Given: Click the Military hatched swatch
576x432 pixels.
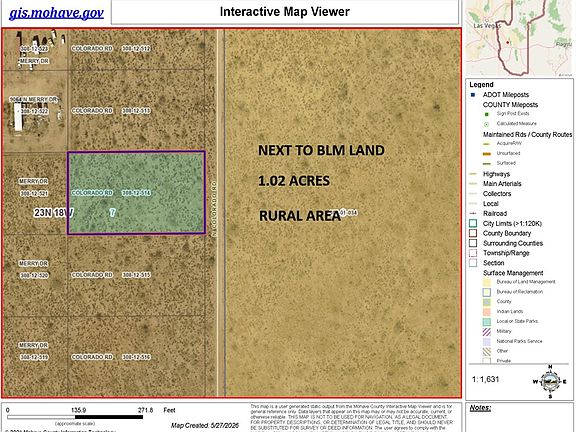Looking at the screenshot, I should pos(487,332).
